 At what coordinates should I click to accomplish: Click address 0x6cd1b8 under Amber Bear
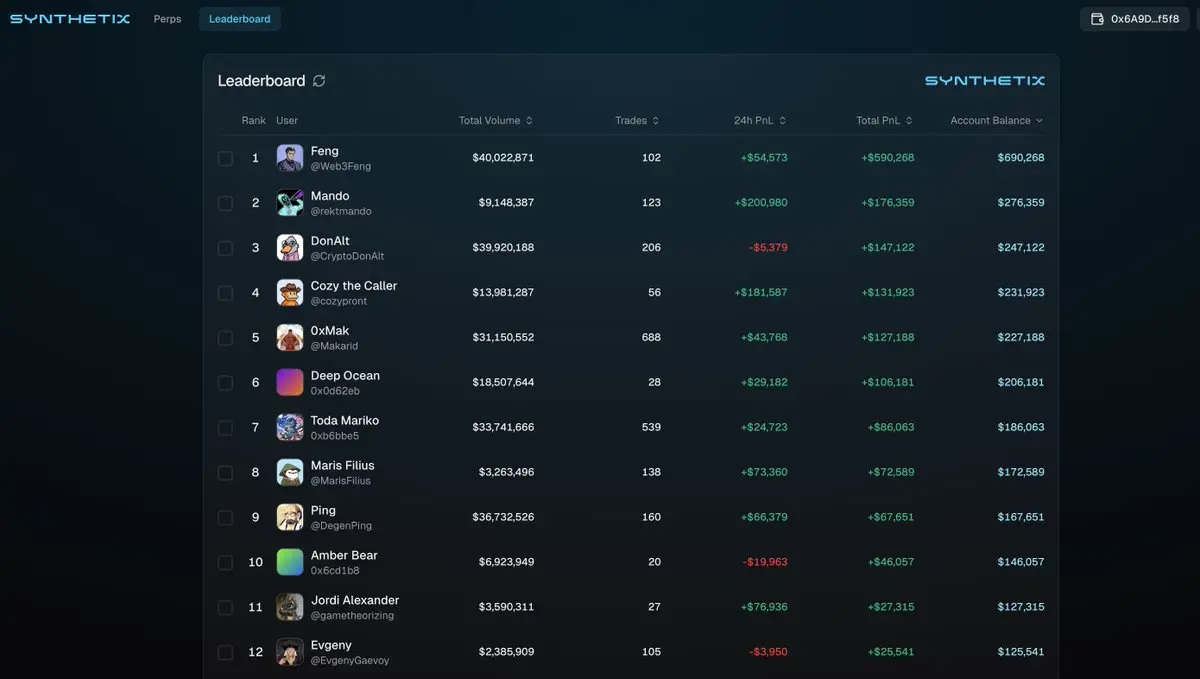tap(335, 571)
